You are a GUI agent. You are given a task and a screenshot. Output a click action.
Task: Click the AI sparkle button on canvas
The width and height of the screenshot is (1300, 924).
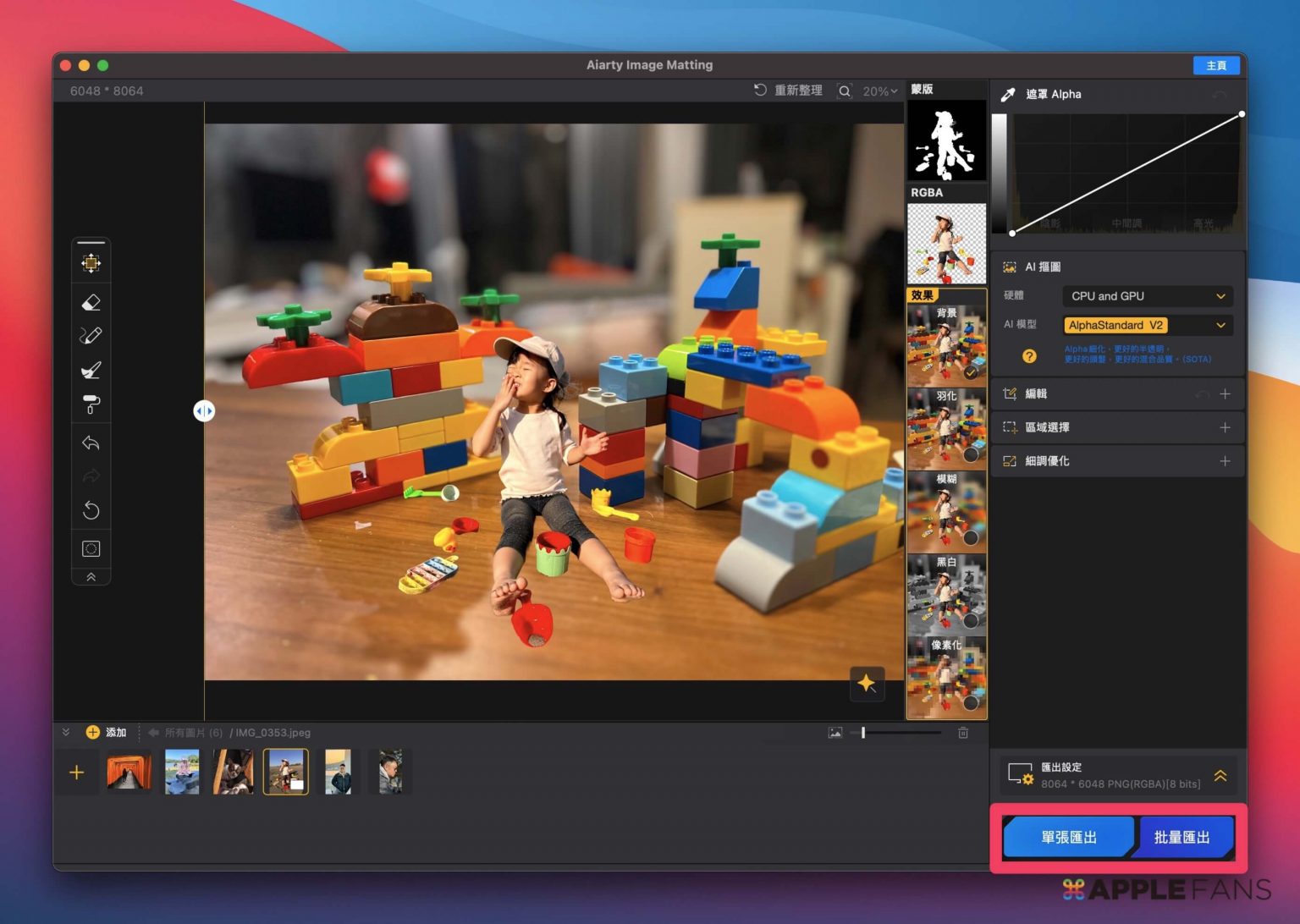tap(866, 683)
